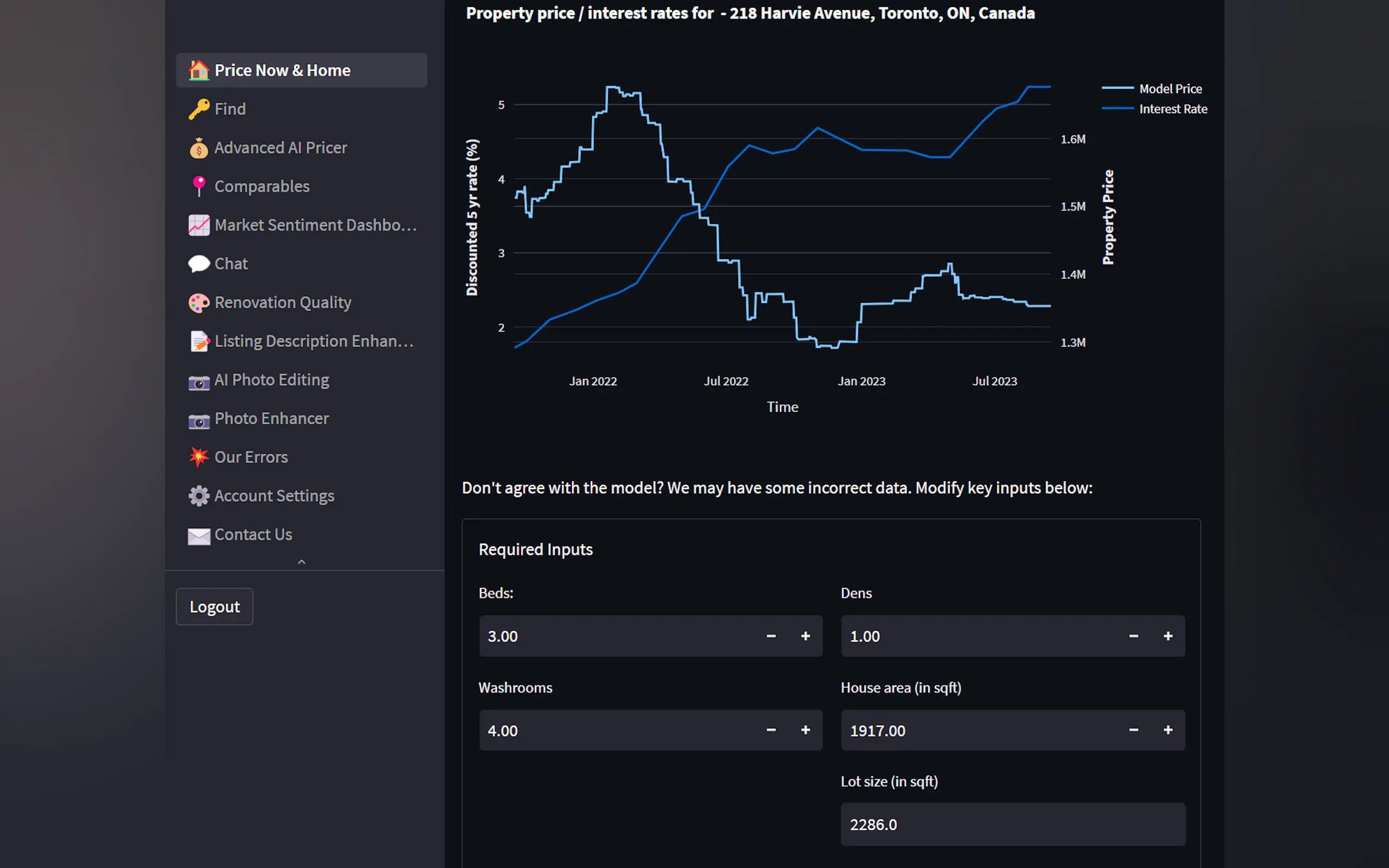
Task: Click the gear icon for Account Settings
Action: point(199,496)
